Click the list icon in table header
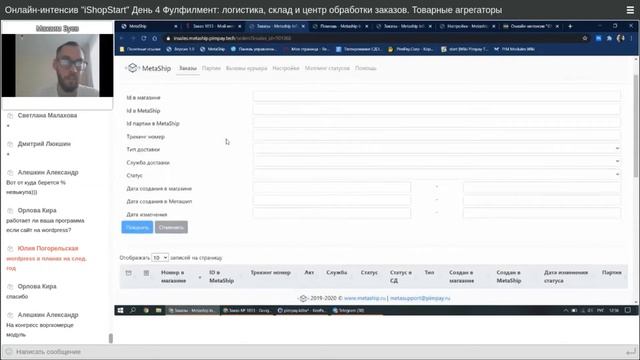The width and height of the screenshot is (640, 360). [x=146, y=273]
